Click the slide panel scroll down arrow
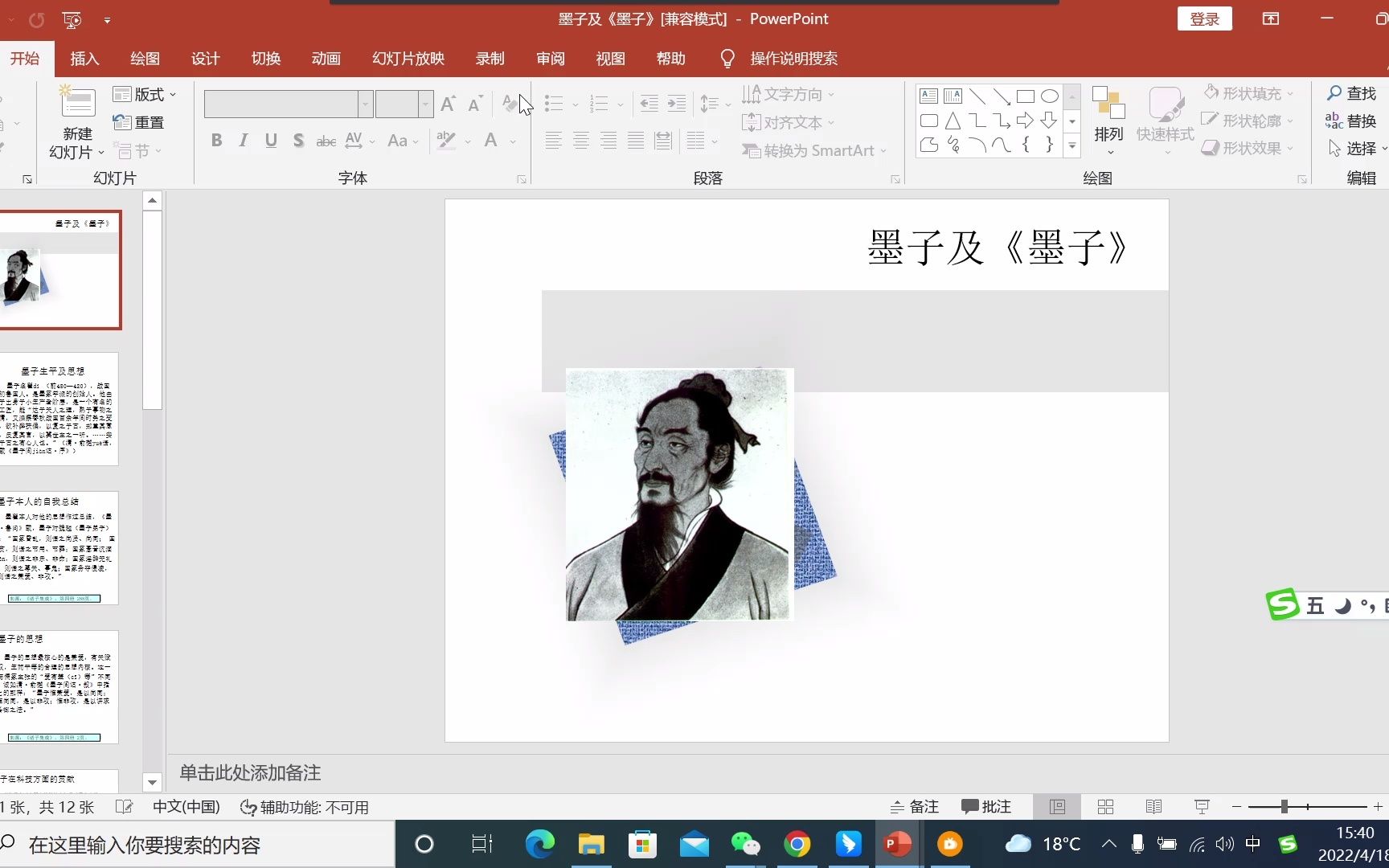Image resolution: width=1389 pixels, height=868 pixels. click(152, 782)
